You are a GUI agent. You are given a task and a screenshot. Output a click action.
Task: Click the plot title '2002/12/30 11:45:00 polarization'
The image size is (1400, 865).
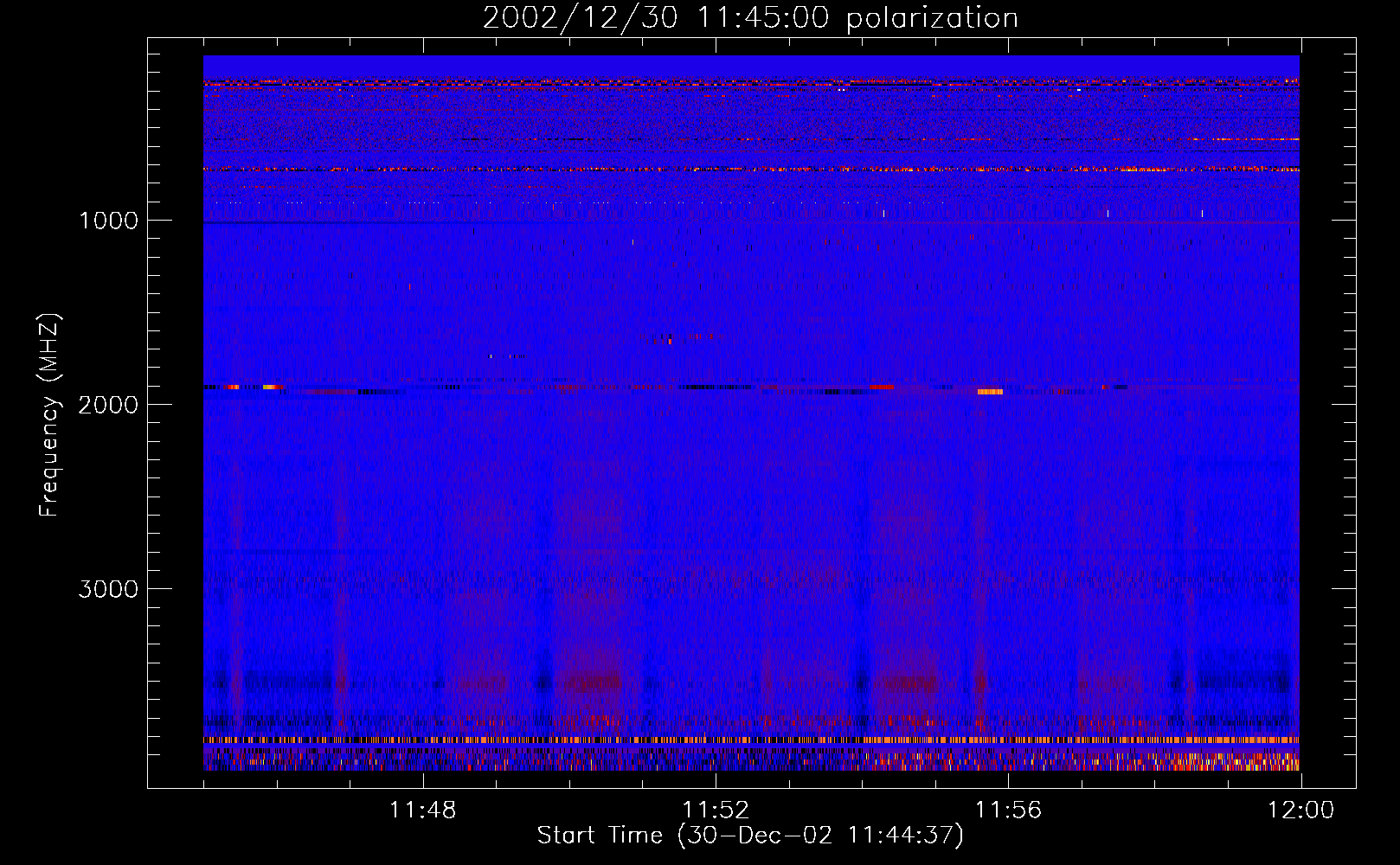pyautogui.click(x=750, y=18)
